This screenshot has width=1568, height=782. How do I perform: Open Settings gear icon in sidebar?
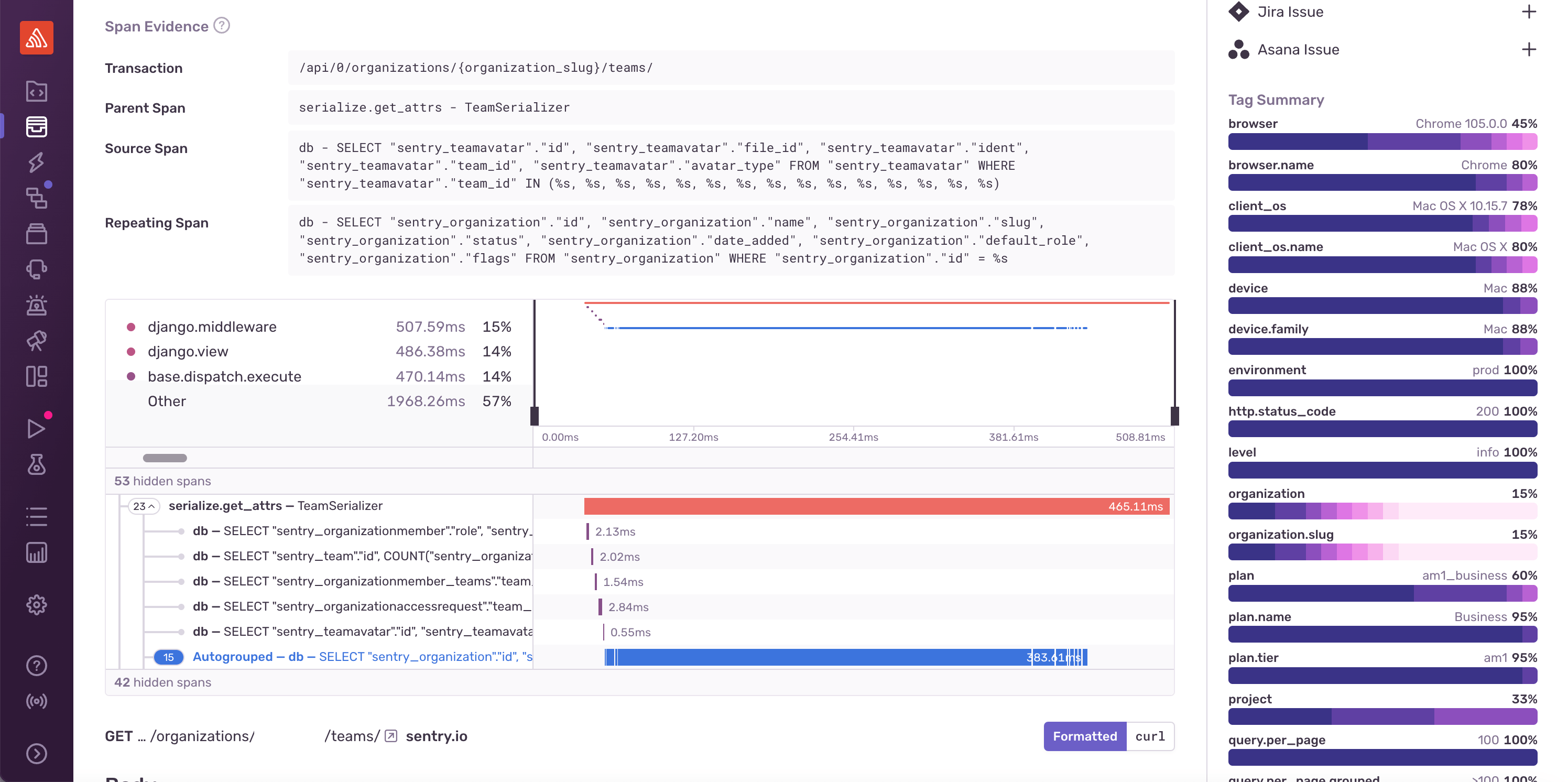click(x=37, y=604)
